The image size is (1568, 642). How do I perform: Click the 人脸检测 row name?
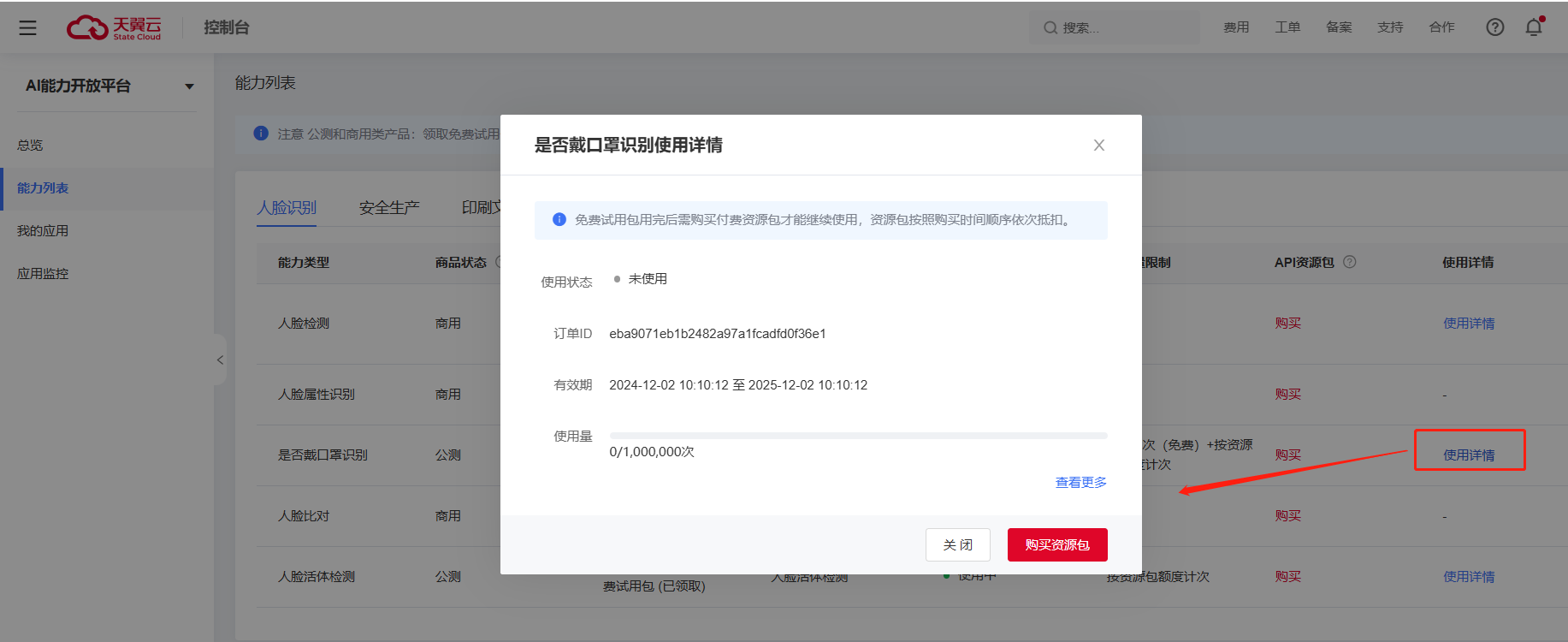coord(304,324)
